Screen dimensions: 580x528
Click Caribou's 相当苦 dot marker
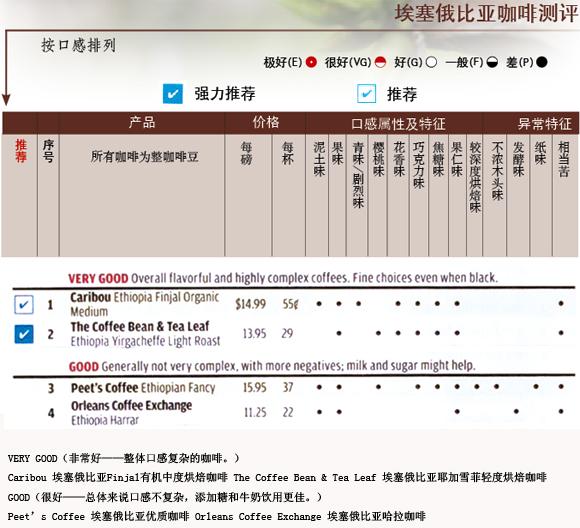(x=561, y=303)
